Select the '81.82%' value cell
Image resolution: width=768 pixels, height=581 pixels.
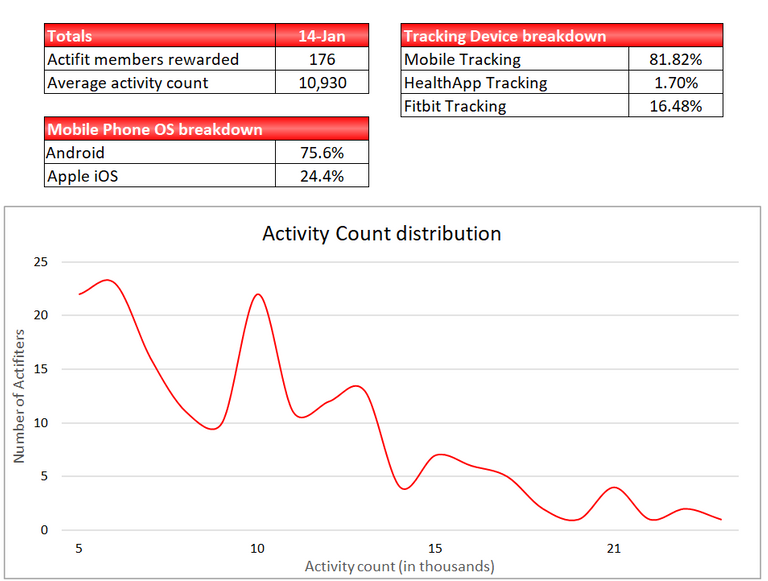click(x=675, y=59)
